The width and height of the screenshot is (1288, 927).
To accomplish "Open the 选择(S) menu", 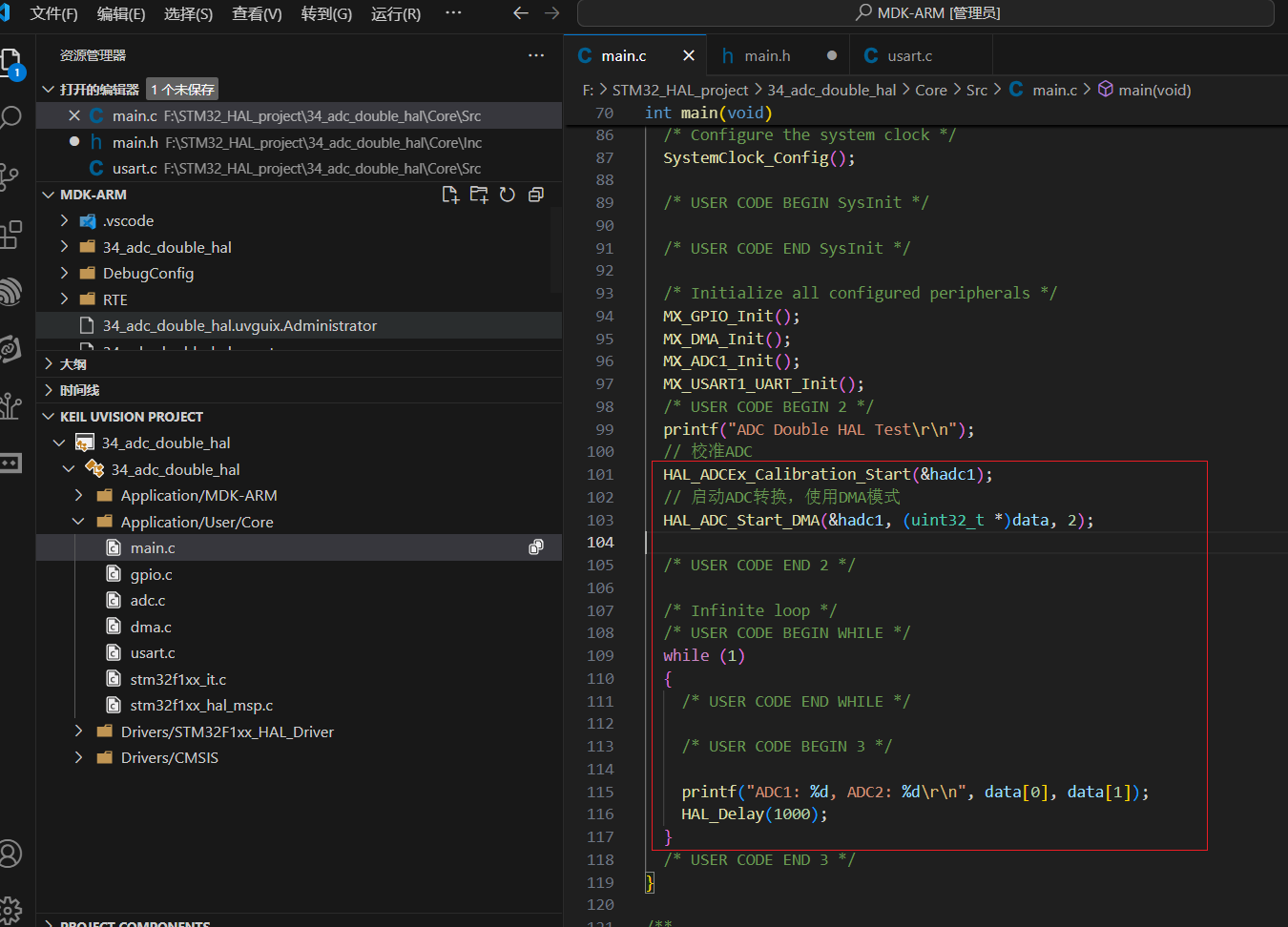I will tap(189, 13).
